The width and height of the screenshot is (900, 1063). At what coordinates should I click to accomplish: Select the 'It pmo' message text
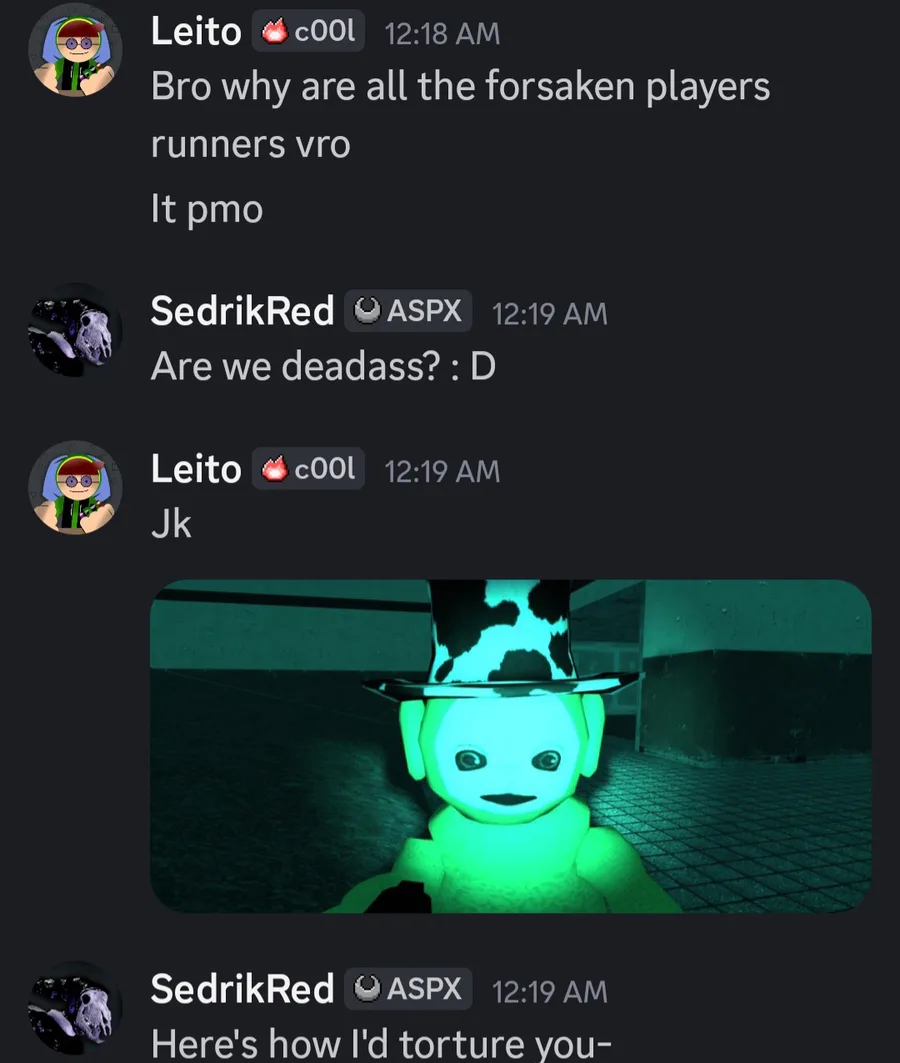pyautogui.click(x=207, y=209)
